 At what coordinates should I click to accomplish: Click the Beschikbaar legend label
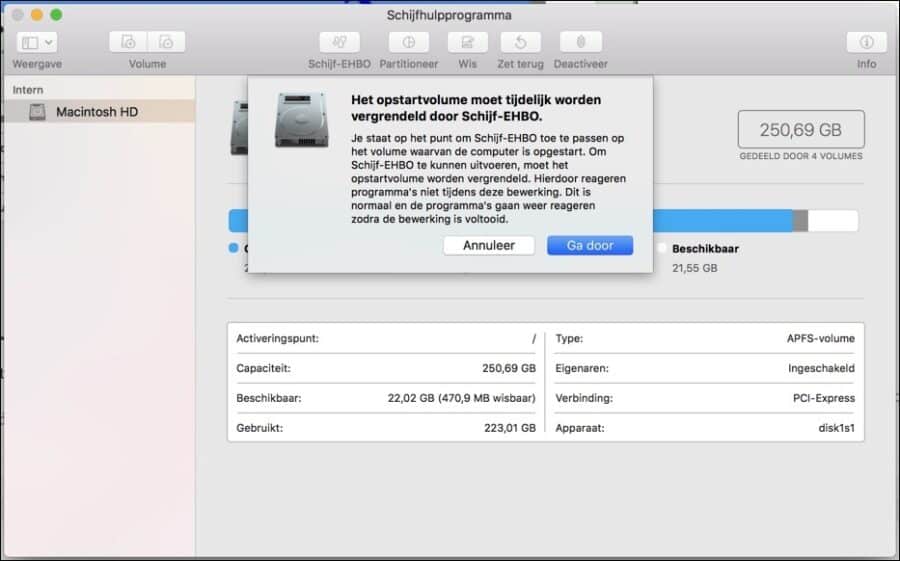[705, 249]
